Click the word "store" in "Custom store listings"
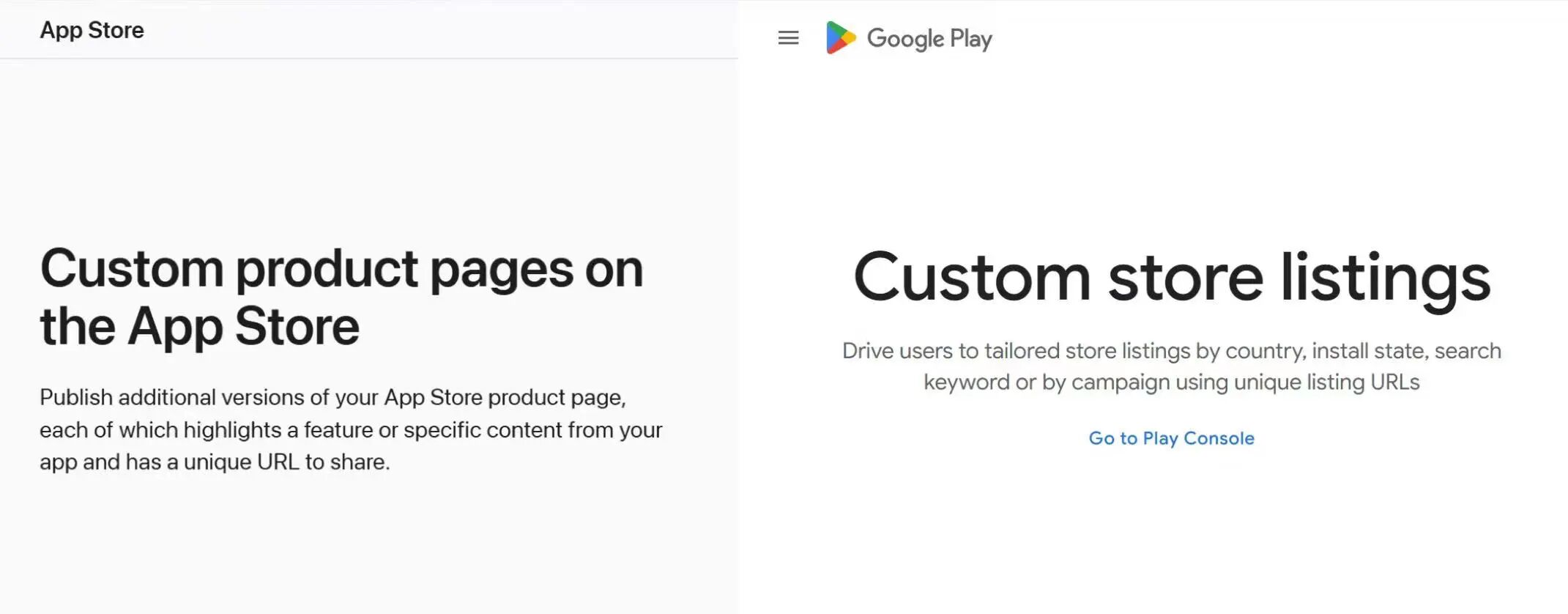The image size is (1568, 614). pos(1186,278)
